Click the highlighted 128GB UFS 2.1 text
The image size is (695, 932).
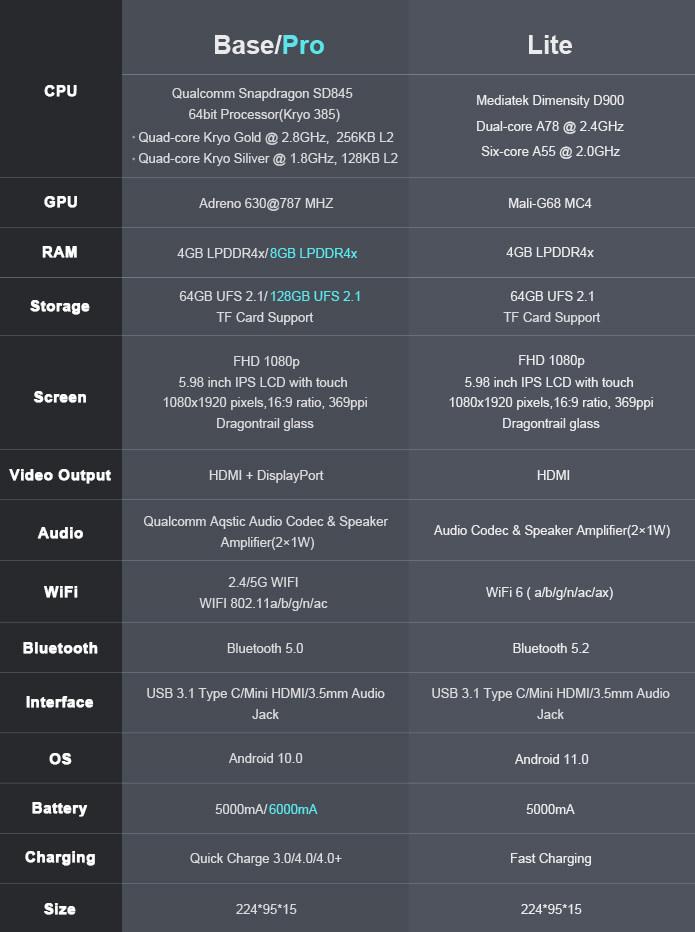tap(315, 296)
